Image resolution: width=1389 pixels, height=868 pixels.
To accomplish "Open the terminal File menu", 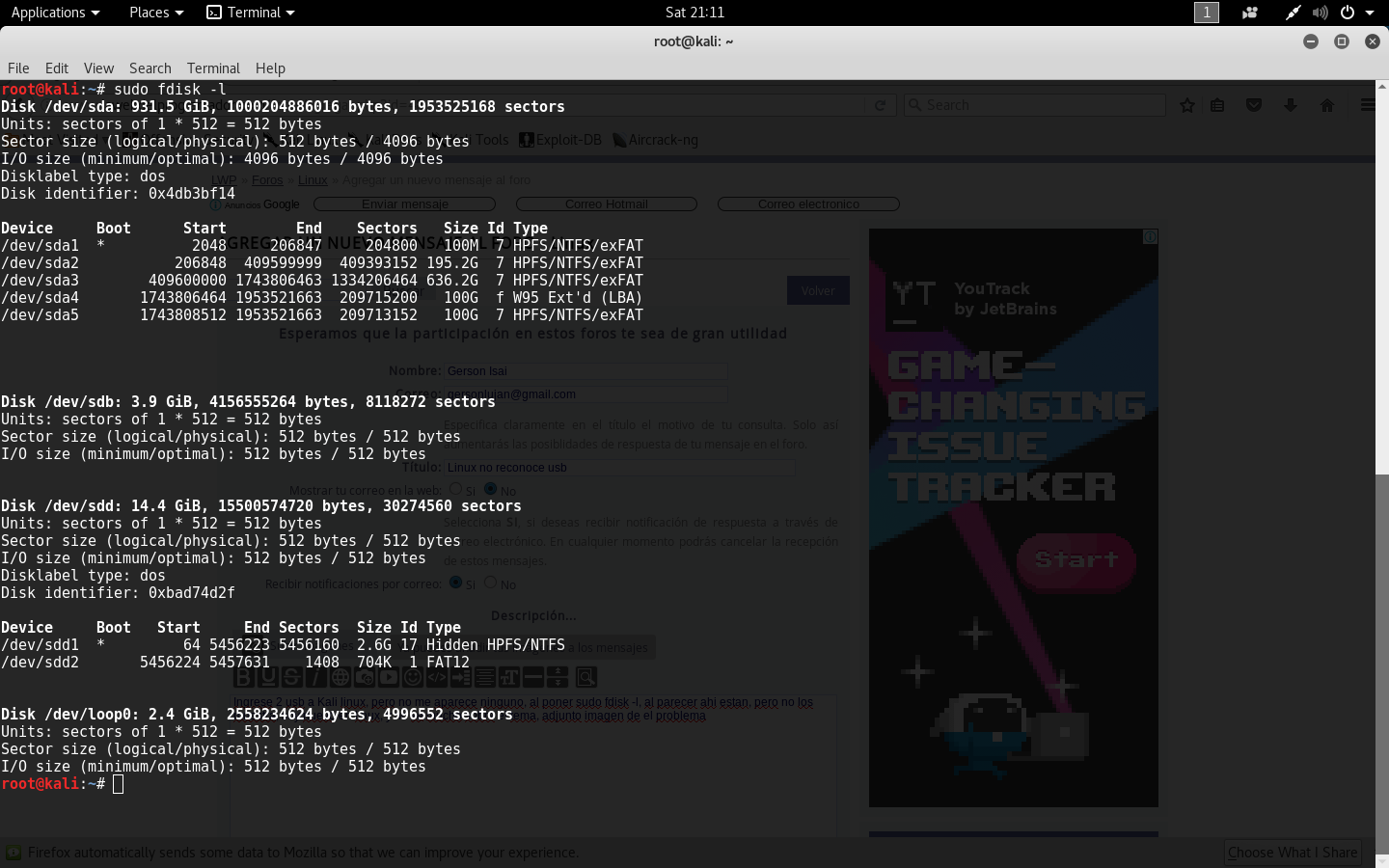I will click(18, 68).
